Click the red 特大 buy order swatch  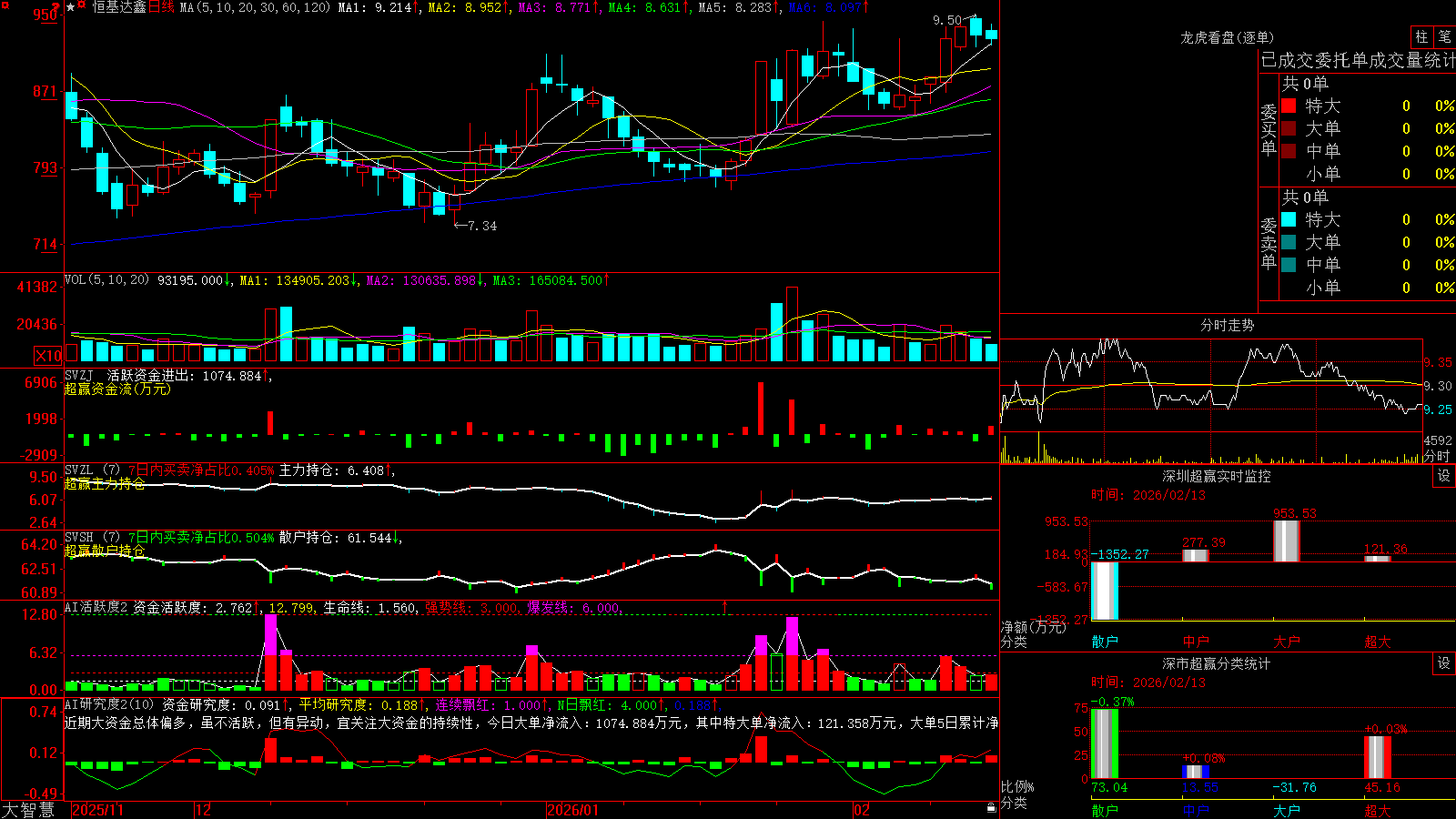(1289, 106)
